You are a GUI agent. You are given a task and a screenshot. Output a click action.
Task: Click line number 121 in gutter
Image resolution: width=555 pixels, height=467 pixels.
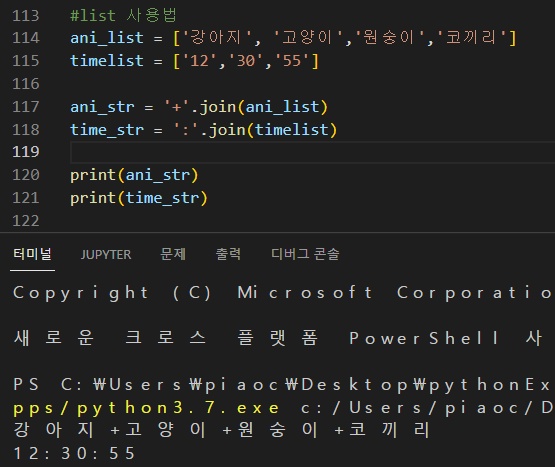point(25,198)
